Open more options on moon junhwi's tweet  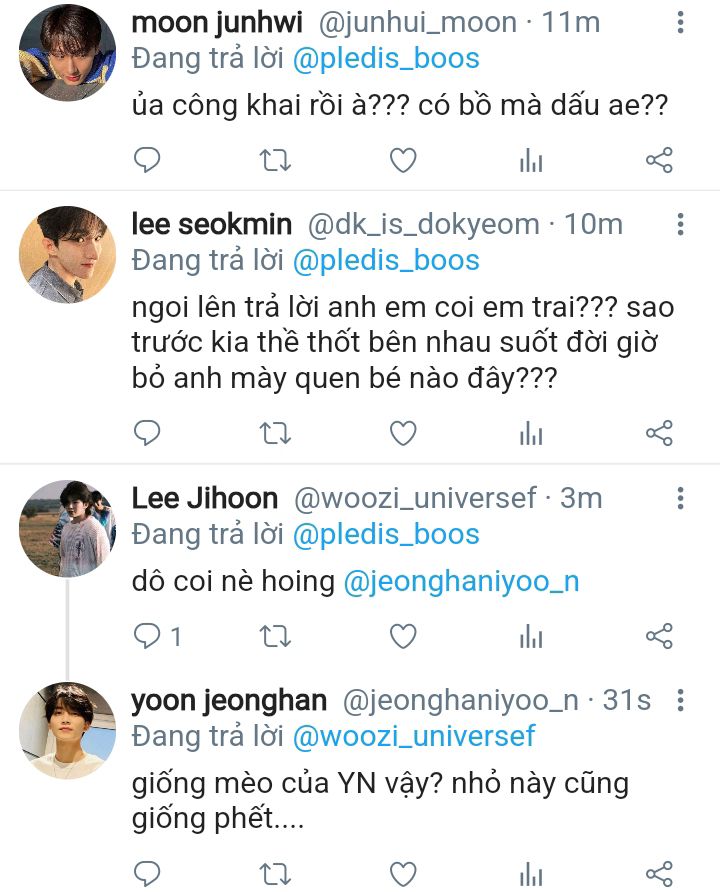(680, 22)
